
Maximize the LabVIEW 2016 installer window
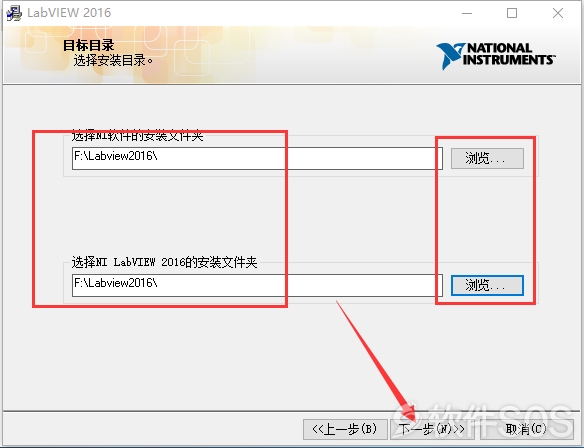point(512,13)
